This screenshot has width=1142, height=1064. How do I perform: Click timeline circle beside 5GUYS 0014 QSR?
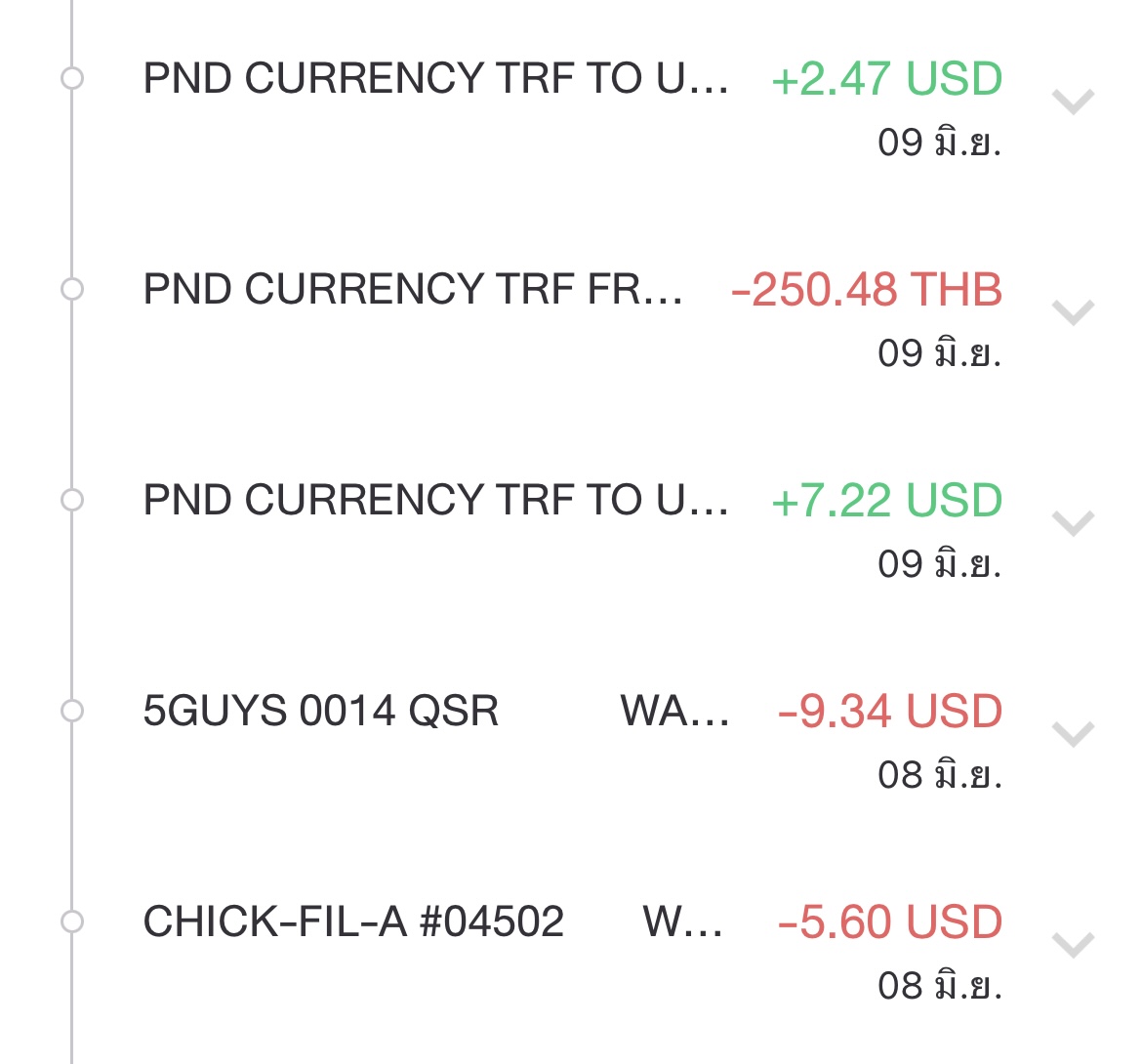[72, 710]
